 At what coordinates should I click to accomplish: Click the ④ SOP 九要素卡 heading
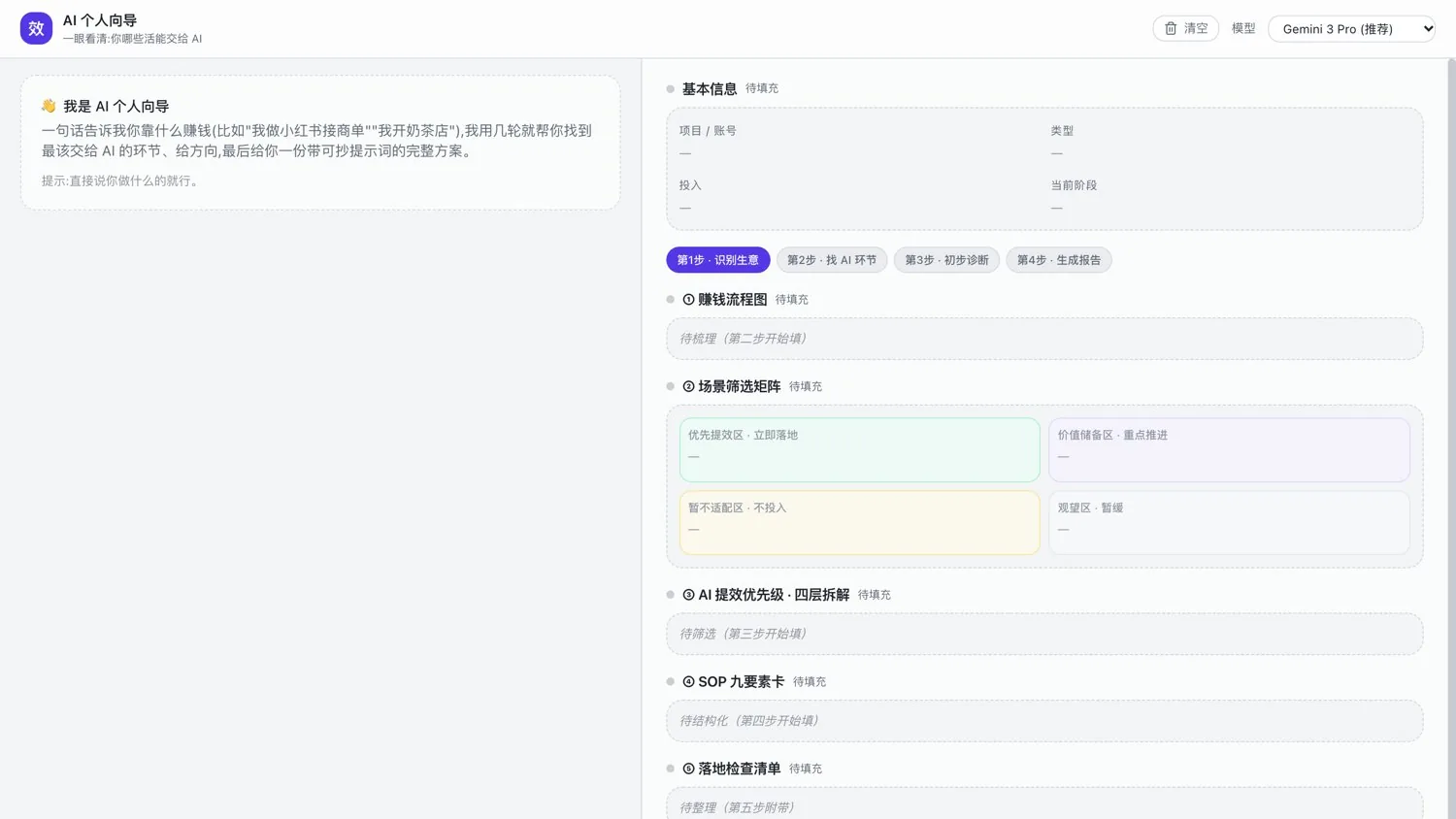(x=734, y=681)
